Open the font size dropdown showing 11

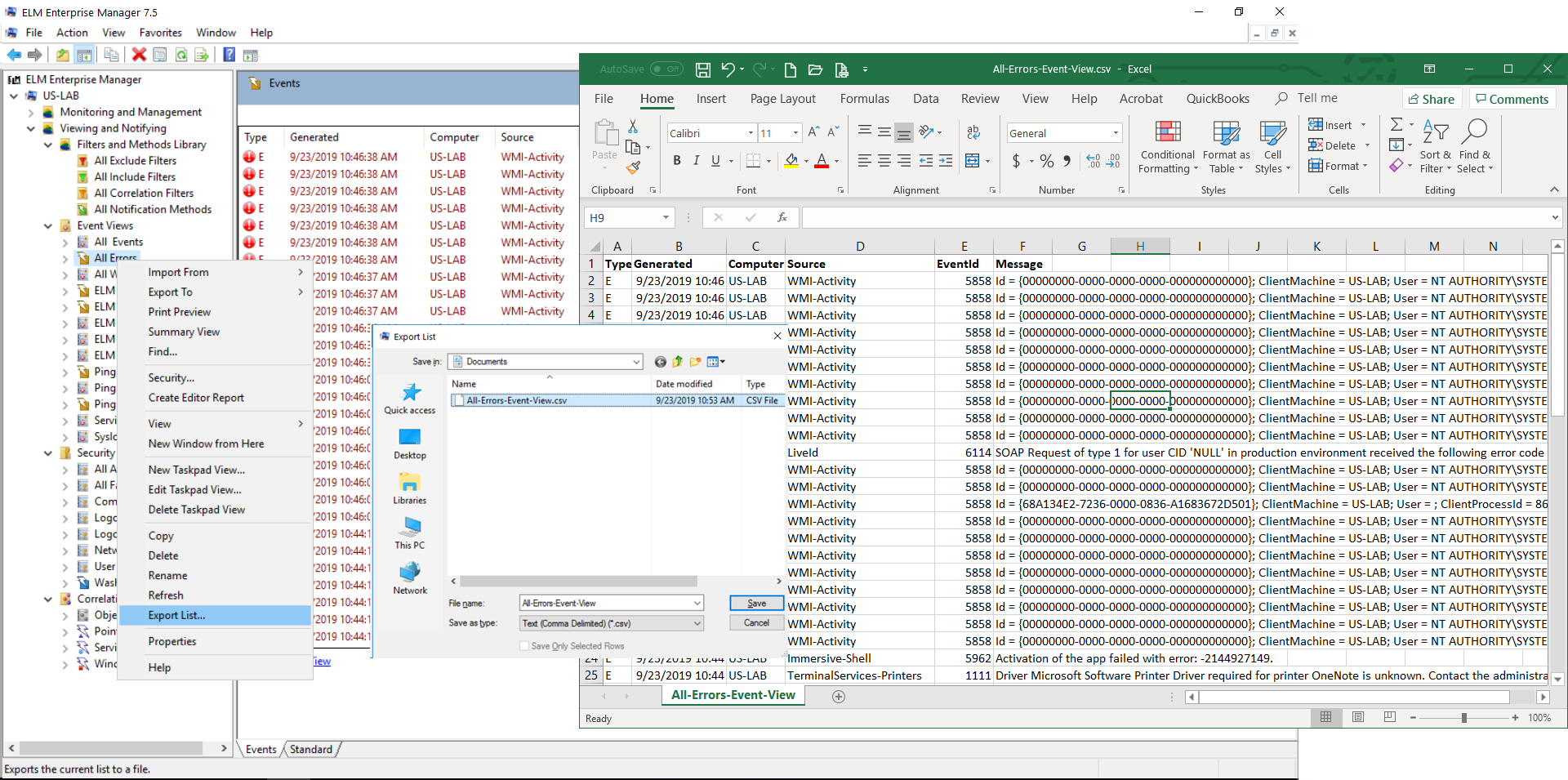click(x=795, y=133)
